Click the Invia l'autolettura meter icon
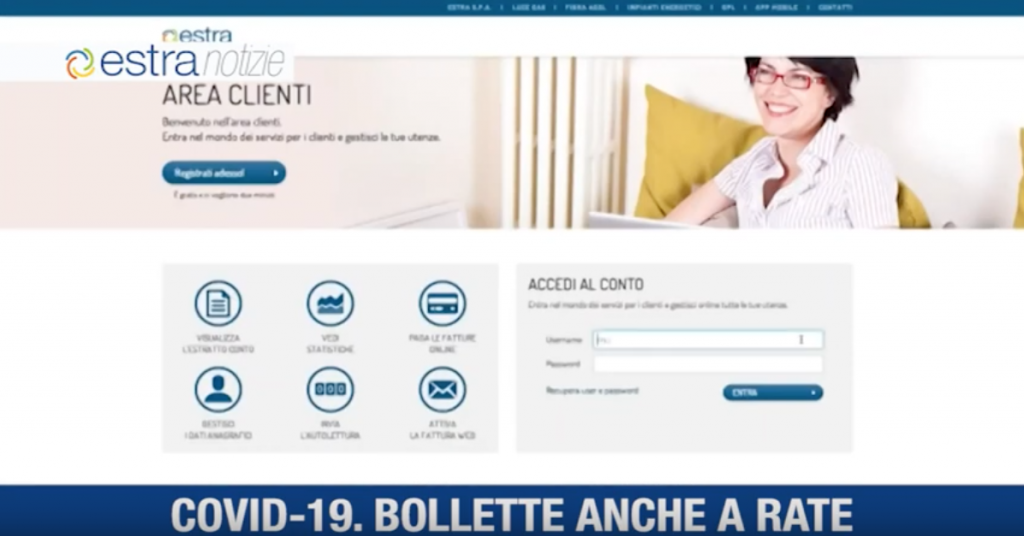1024x536 pixels. (x=330, y=390)
